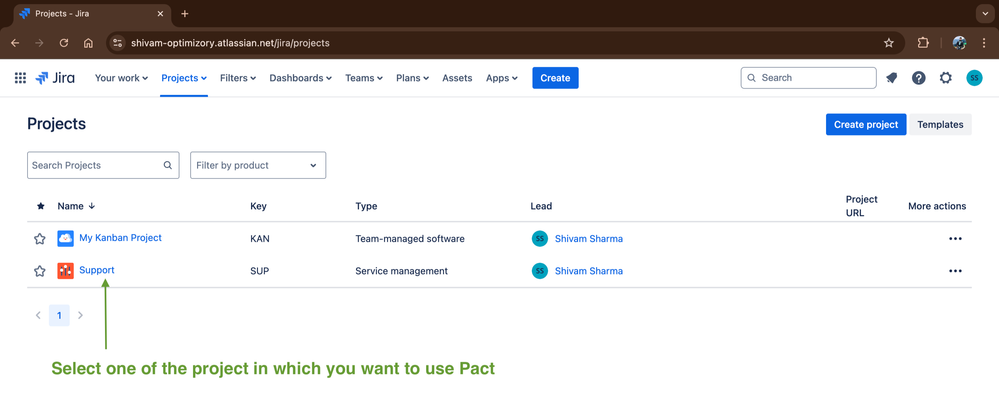Screen dimensions: 999x397
Task: Expand the Your work menu
Action: [x=121, y=78]
